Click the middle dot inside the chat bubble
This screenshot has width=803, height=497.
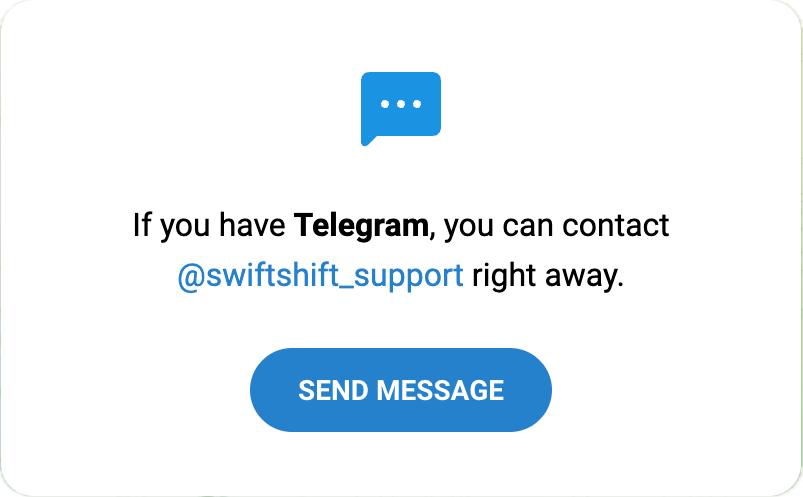401,104
